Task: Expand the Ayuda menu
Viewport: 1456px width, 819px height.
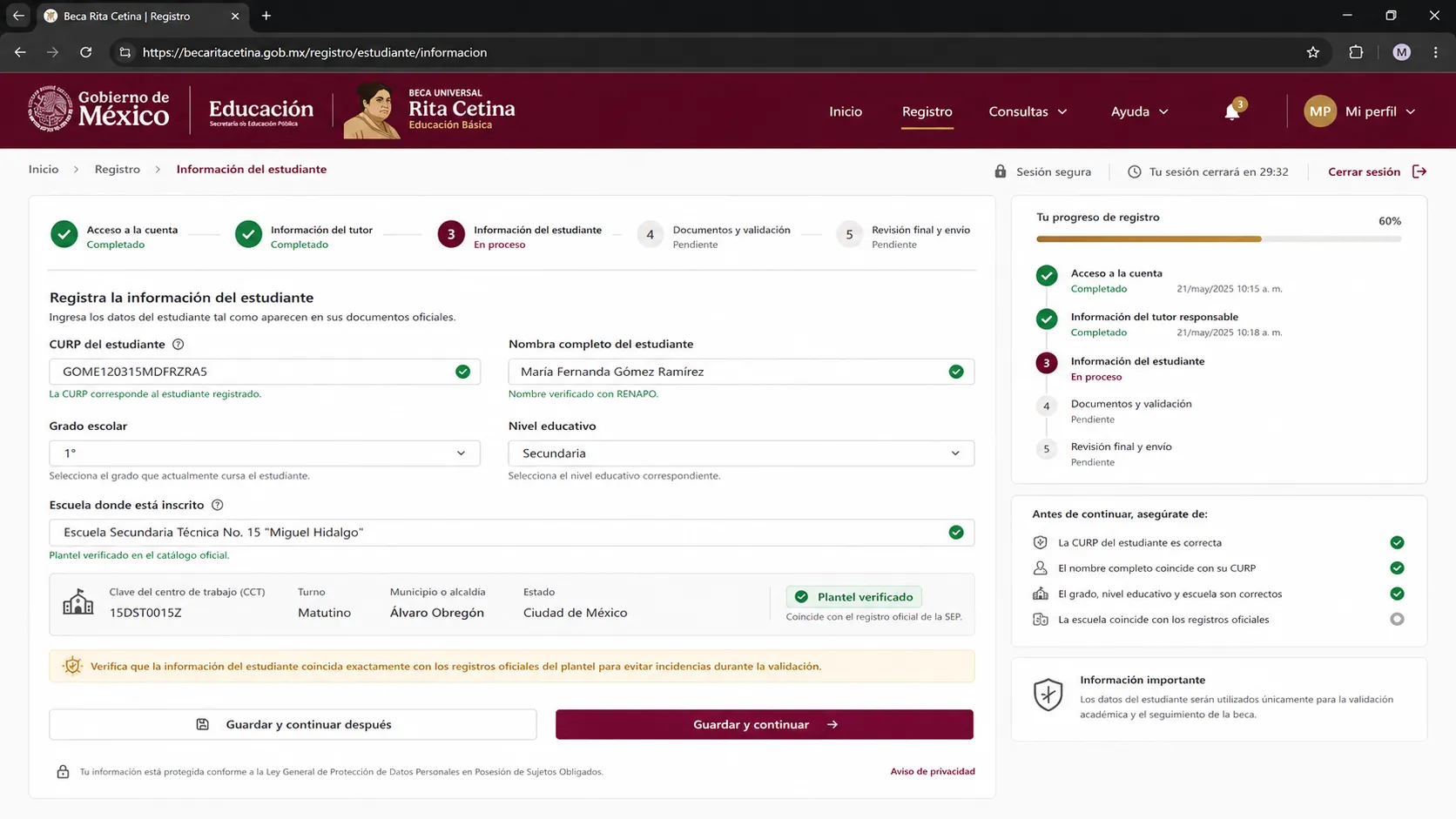Action: (1139, 111)
